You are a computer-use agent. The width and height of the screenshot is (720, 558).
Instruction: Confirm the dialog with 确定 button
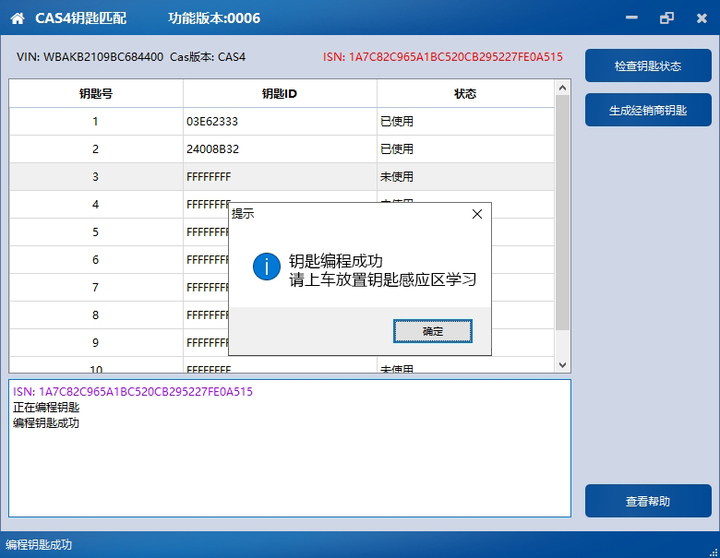(x=433, y=331)
